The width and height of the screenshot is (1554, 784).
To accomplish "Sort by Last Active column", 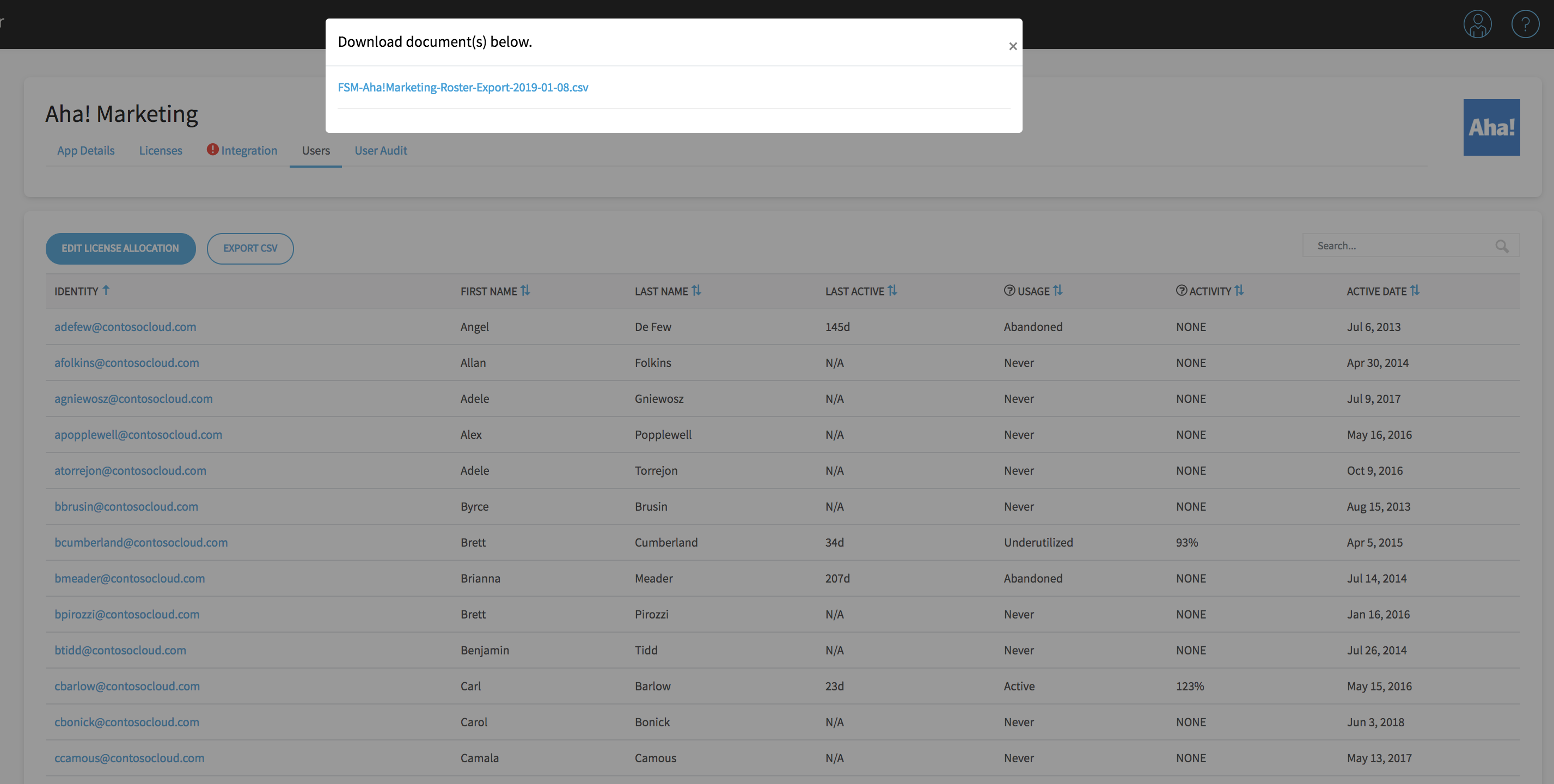I will click(x=892, y=291).
